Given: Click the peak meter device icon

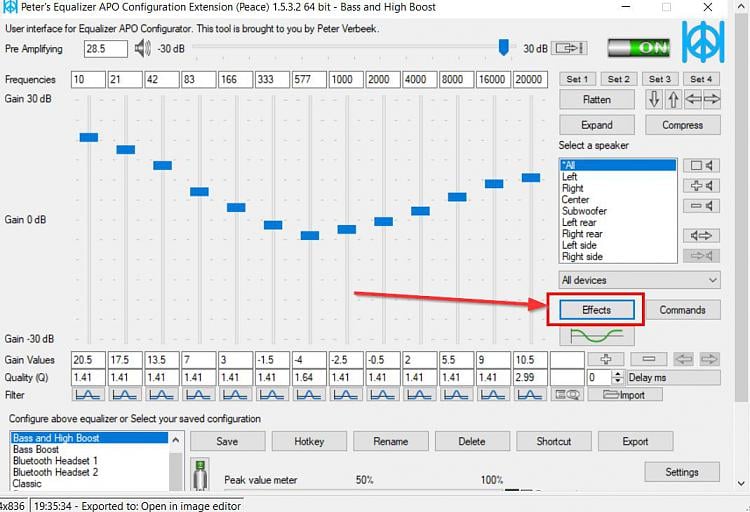Looking at the screenshot, I should click(200, 475).
